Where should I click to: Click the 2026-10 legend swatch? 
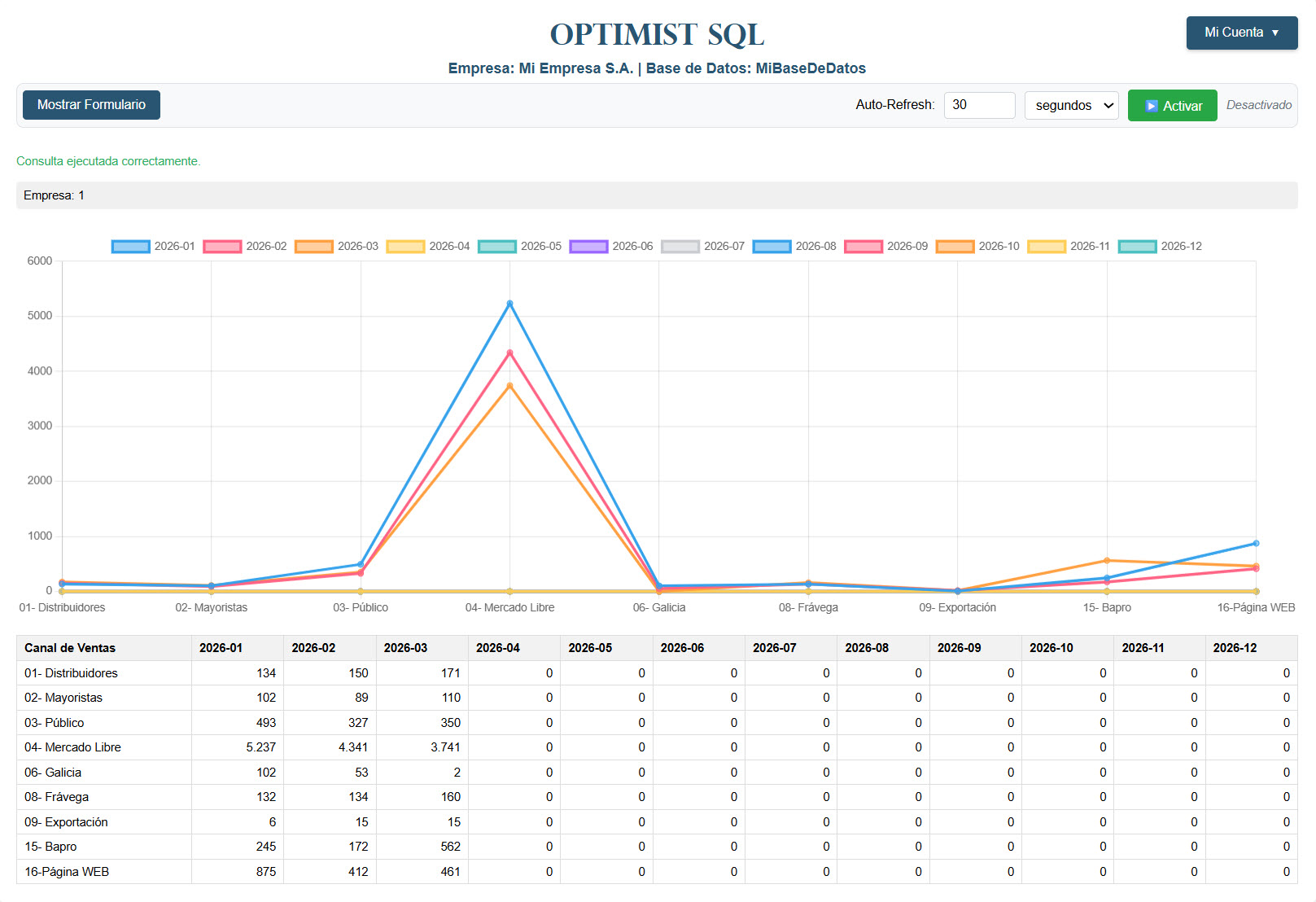coord(955,247)
